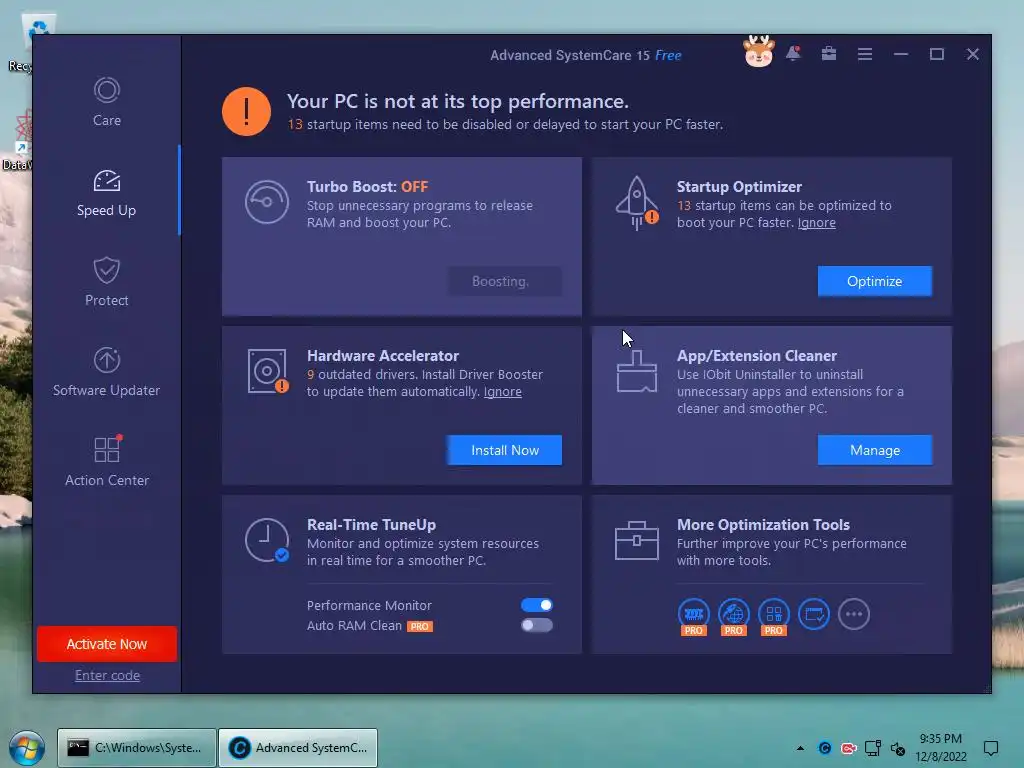The width and height of the screenshot is (1024, 768).
Task: Open the Action Center tab
Action: coord(106,462)
